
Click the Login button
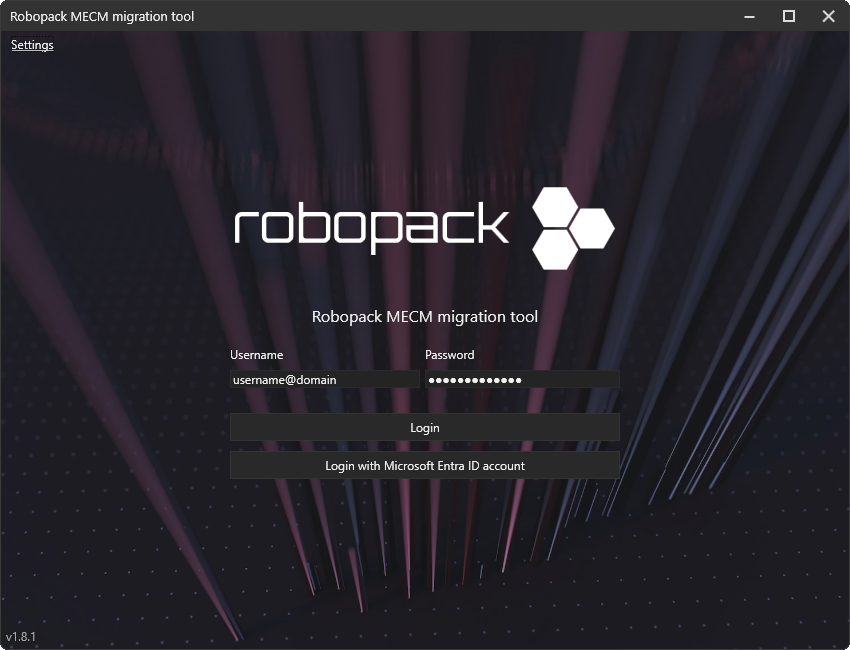point(424,427)
